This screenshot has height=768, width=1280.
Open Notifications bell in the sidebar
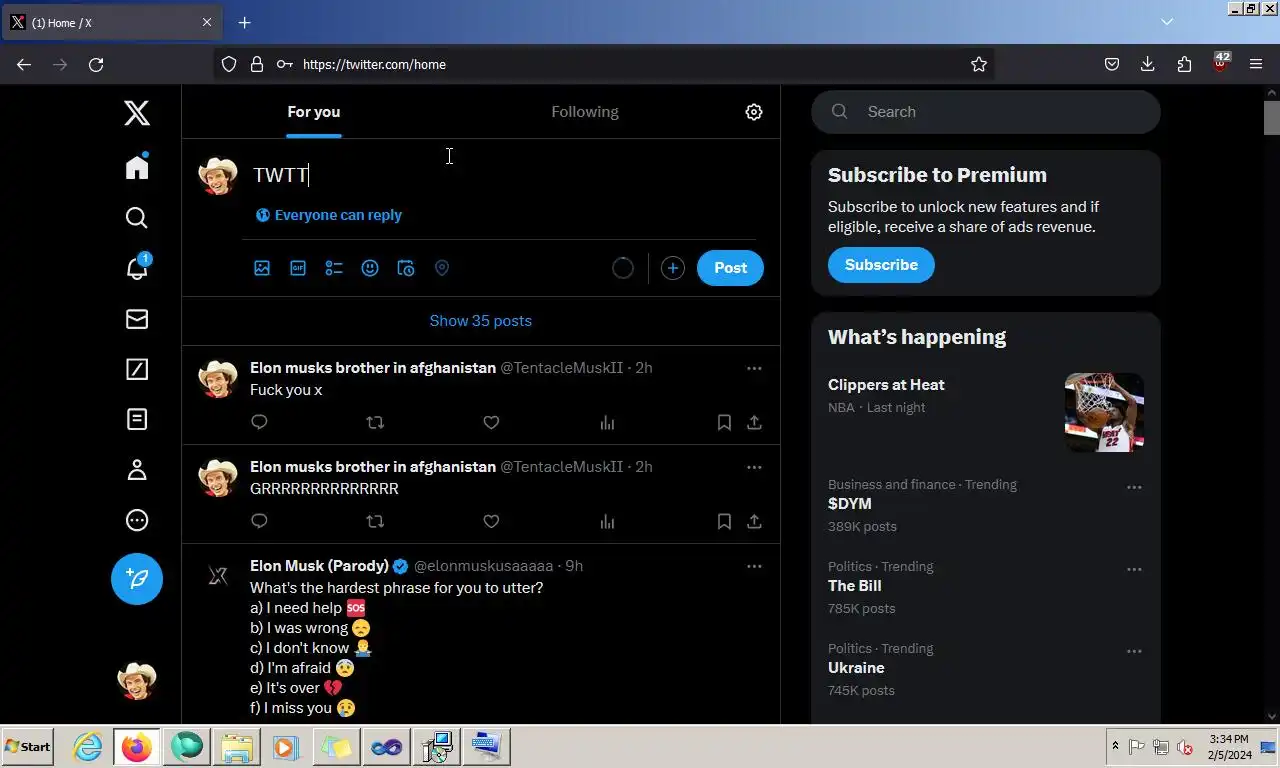coord(137,268)
